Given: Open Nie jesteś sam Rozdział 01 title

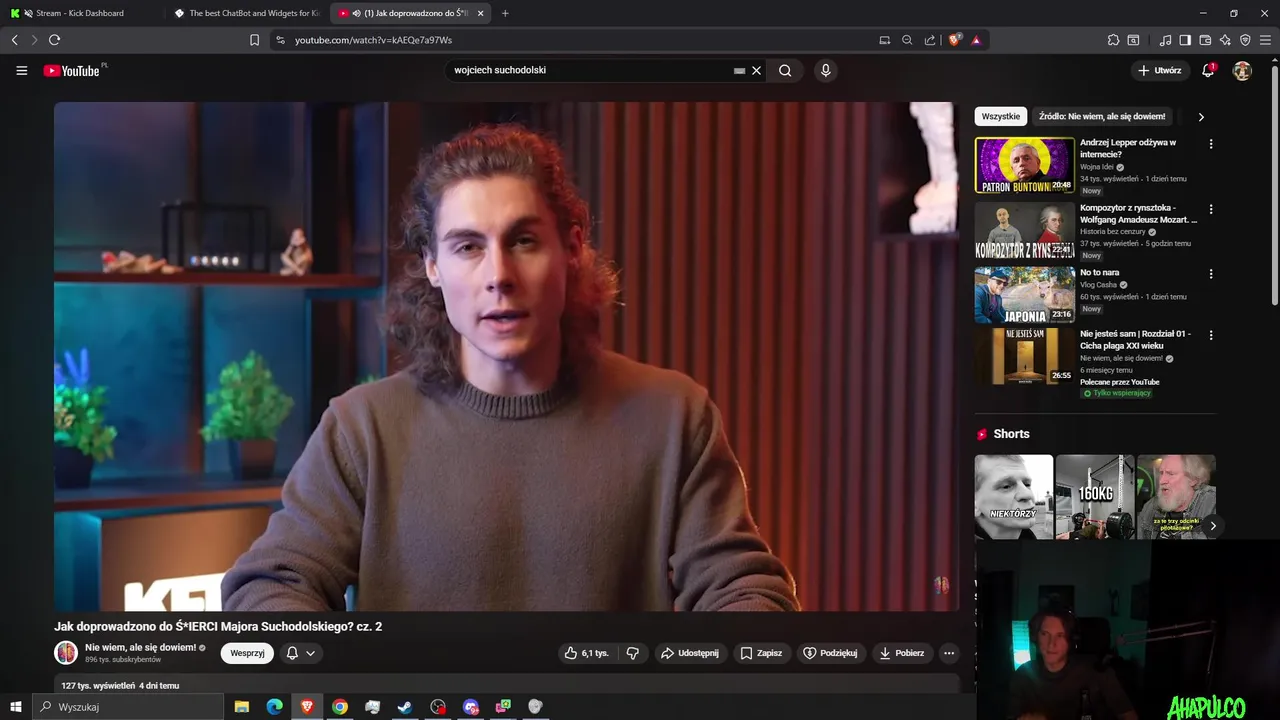Looking at the screenshot, I should coord(1135,340).
